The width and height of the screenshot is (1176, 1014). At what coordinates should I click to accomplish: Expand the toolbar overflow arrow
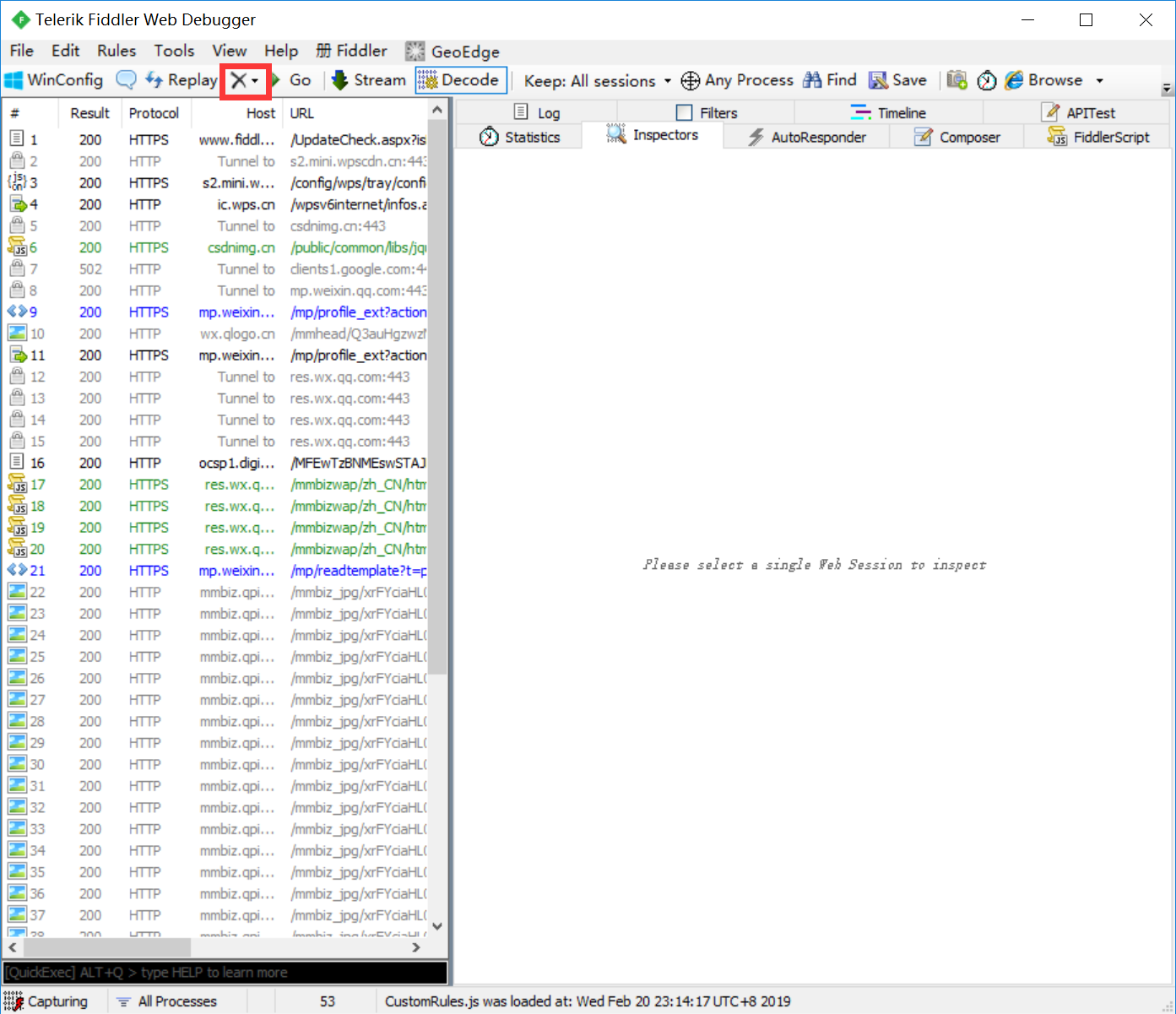pos(1167,89)
